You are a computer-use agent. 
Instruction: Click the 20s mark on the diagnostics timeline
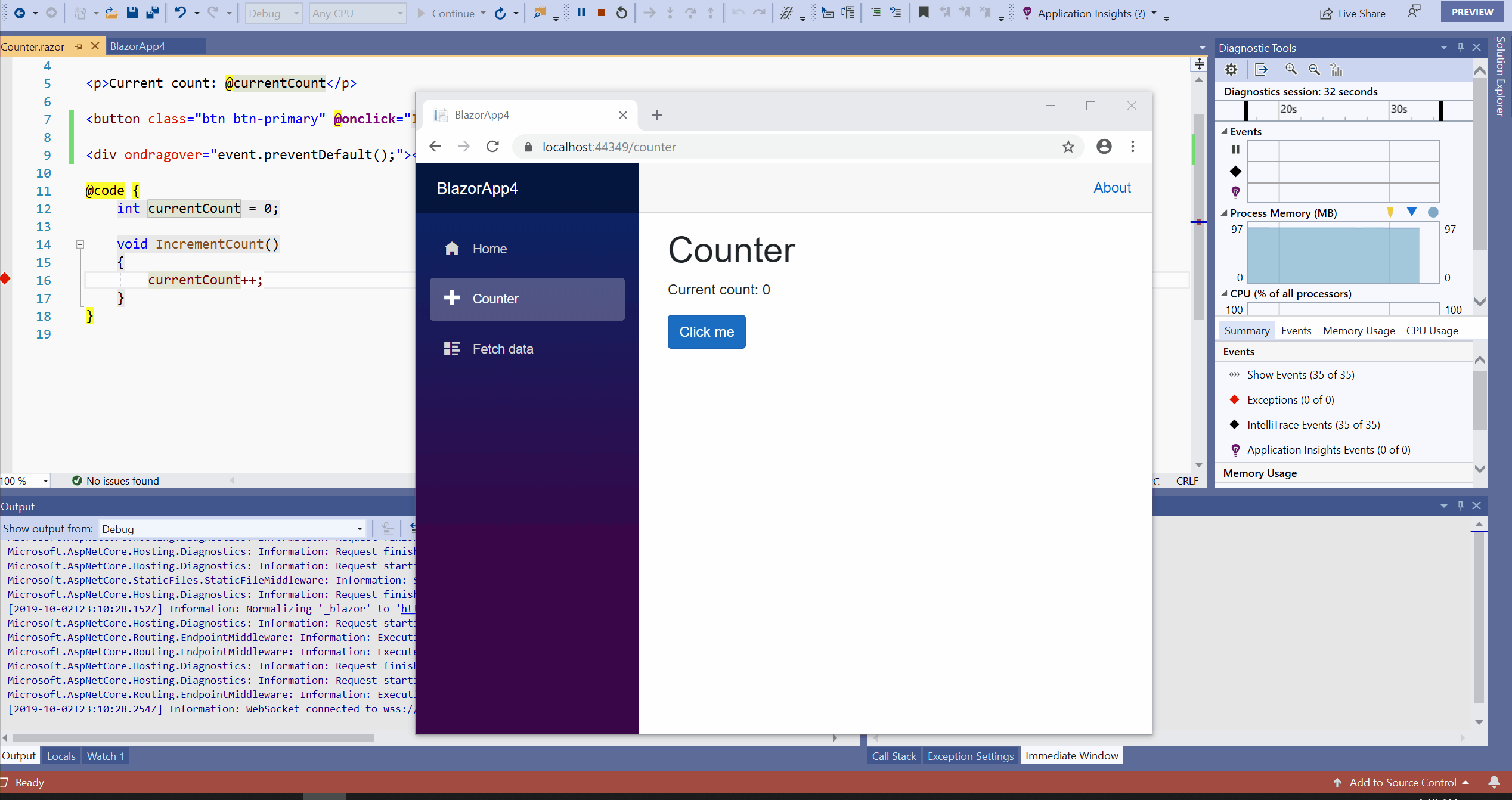coord(1289,110)
